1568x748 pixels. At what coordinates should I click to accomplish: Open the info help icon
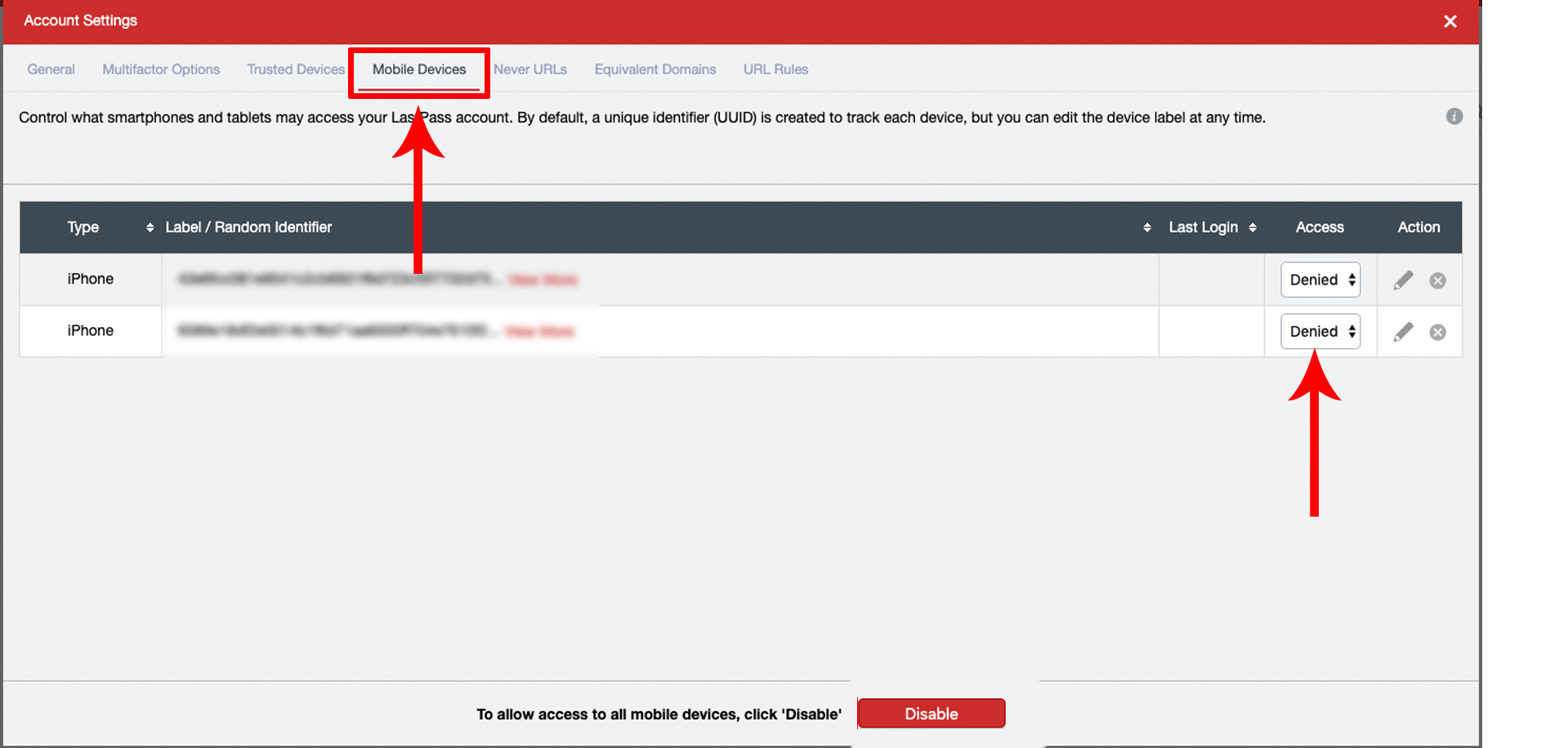1454,116
